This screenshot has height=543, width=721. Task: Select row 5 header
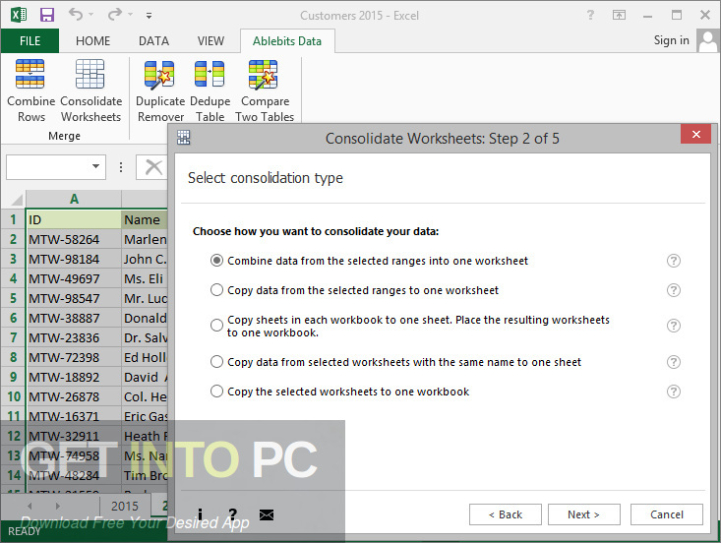click(x=13, y=298)
